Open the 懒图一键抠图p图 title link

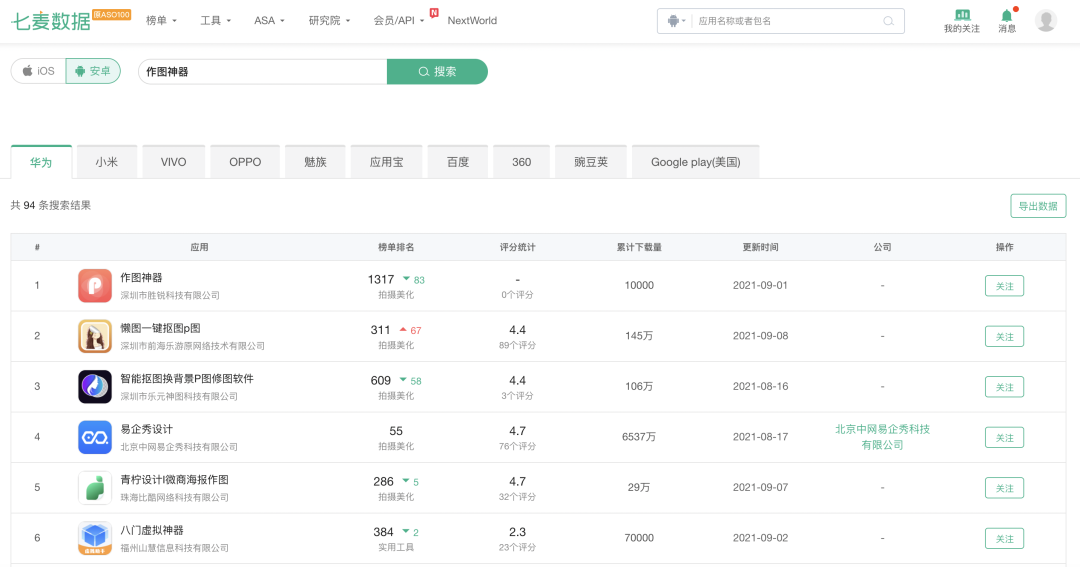click(x=160, y=328)
